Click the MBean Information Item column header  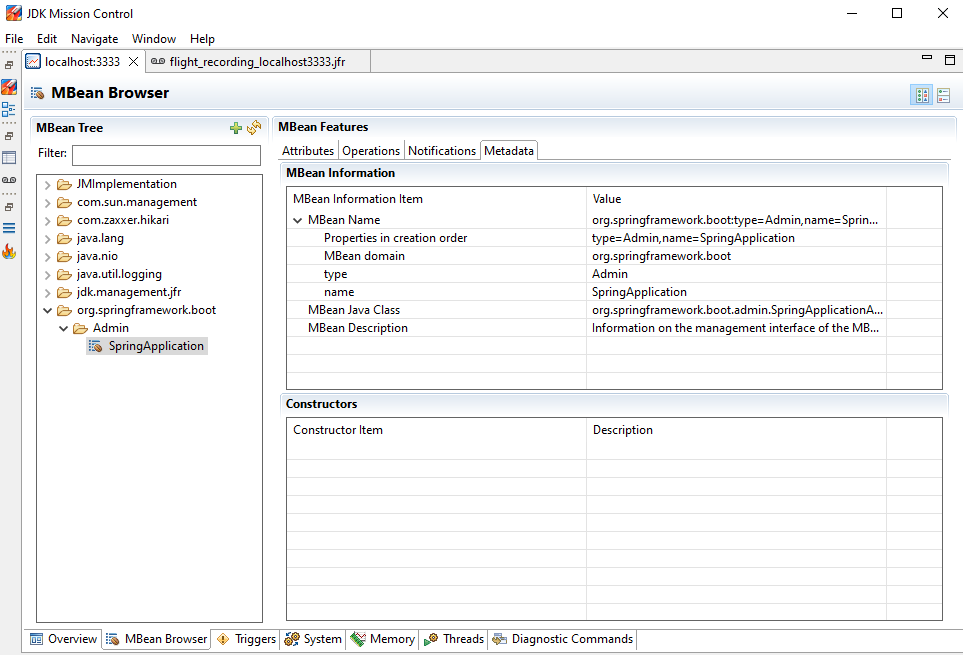click(436, 199)
